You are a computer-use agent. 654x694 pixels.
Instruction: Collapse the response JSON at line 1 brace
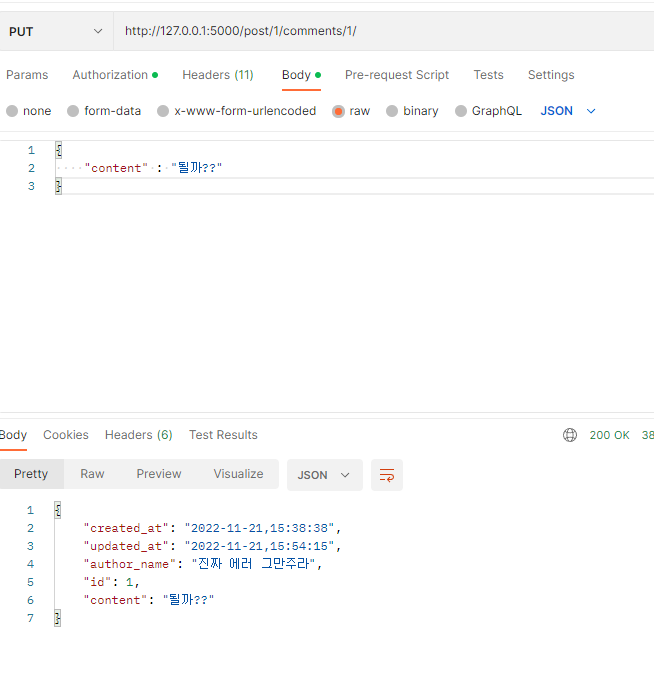click(x=58, y=510)
